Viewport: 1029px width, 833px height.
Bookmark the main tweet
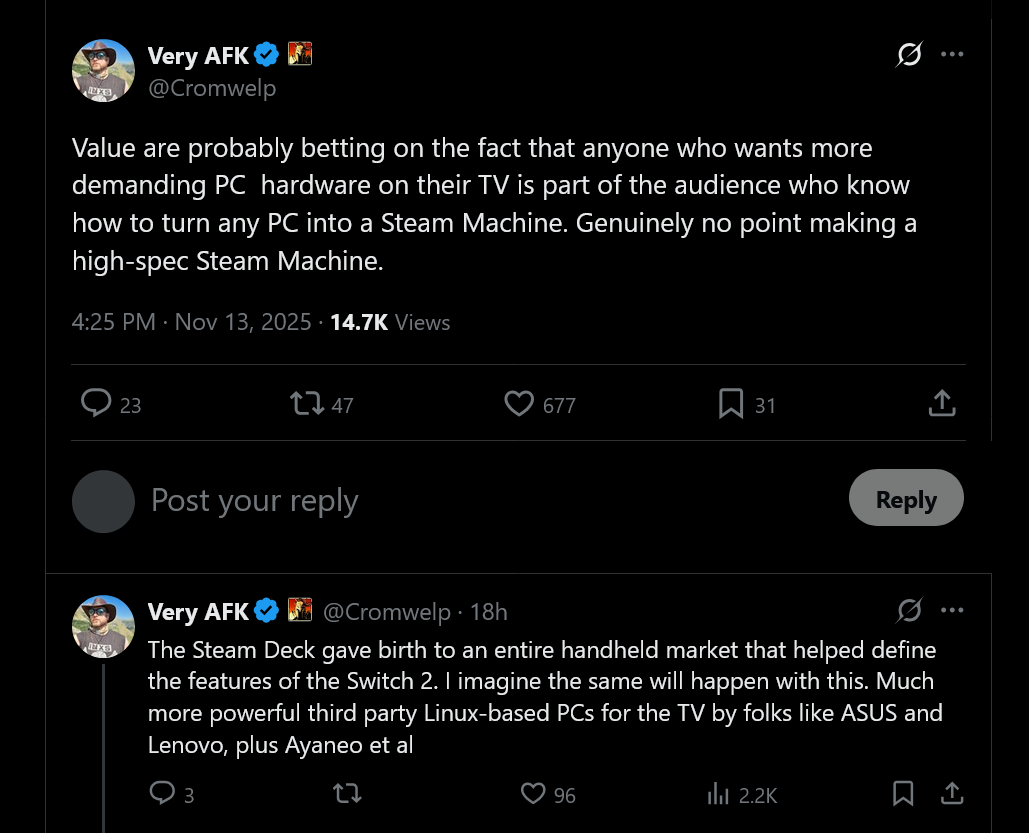pos(729,403)
